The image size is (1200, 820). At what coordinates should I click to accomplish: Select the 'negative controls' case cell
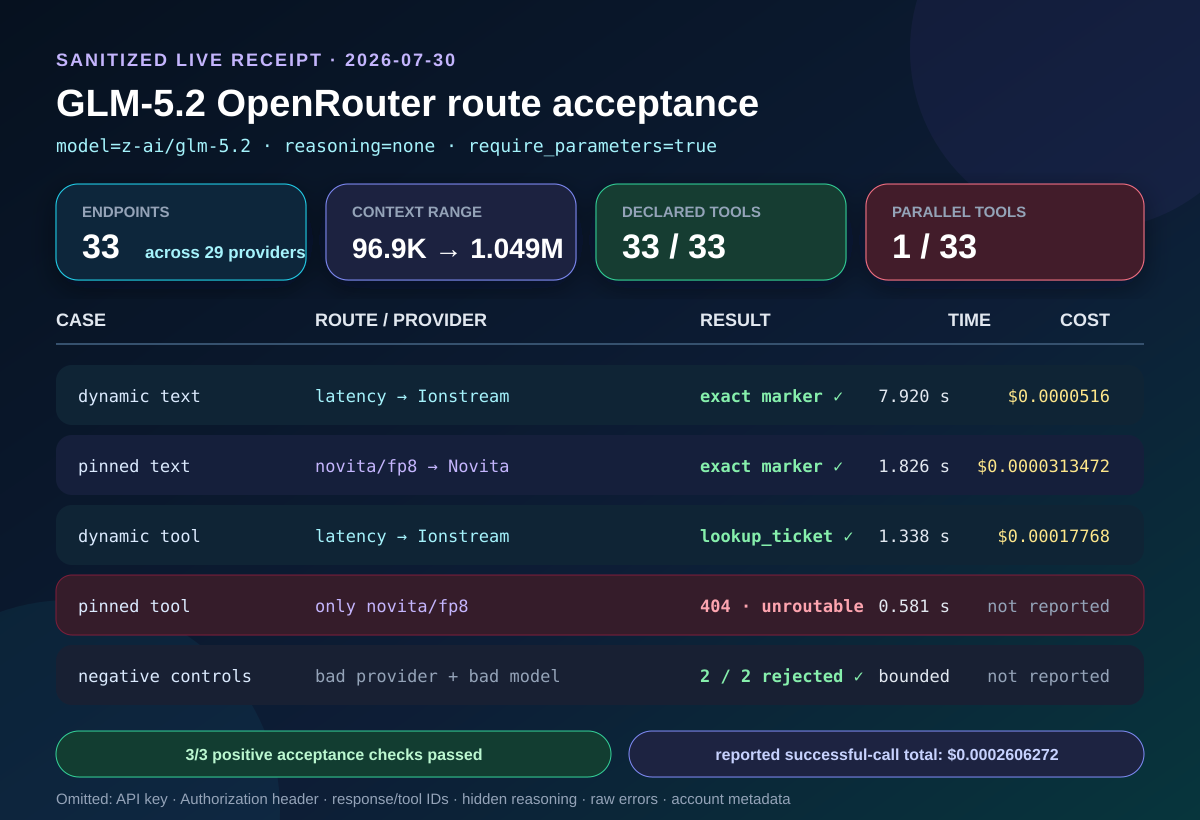coord(165,676)
